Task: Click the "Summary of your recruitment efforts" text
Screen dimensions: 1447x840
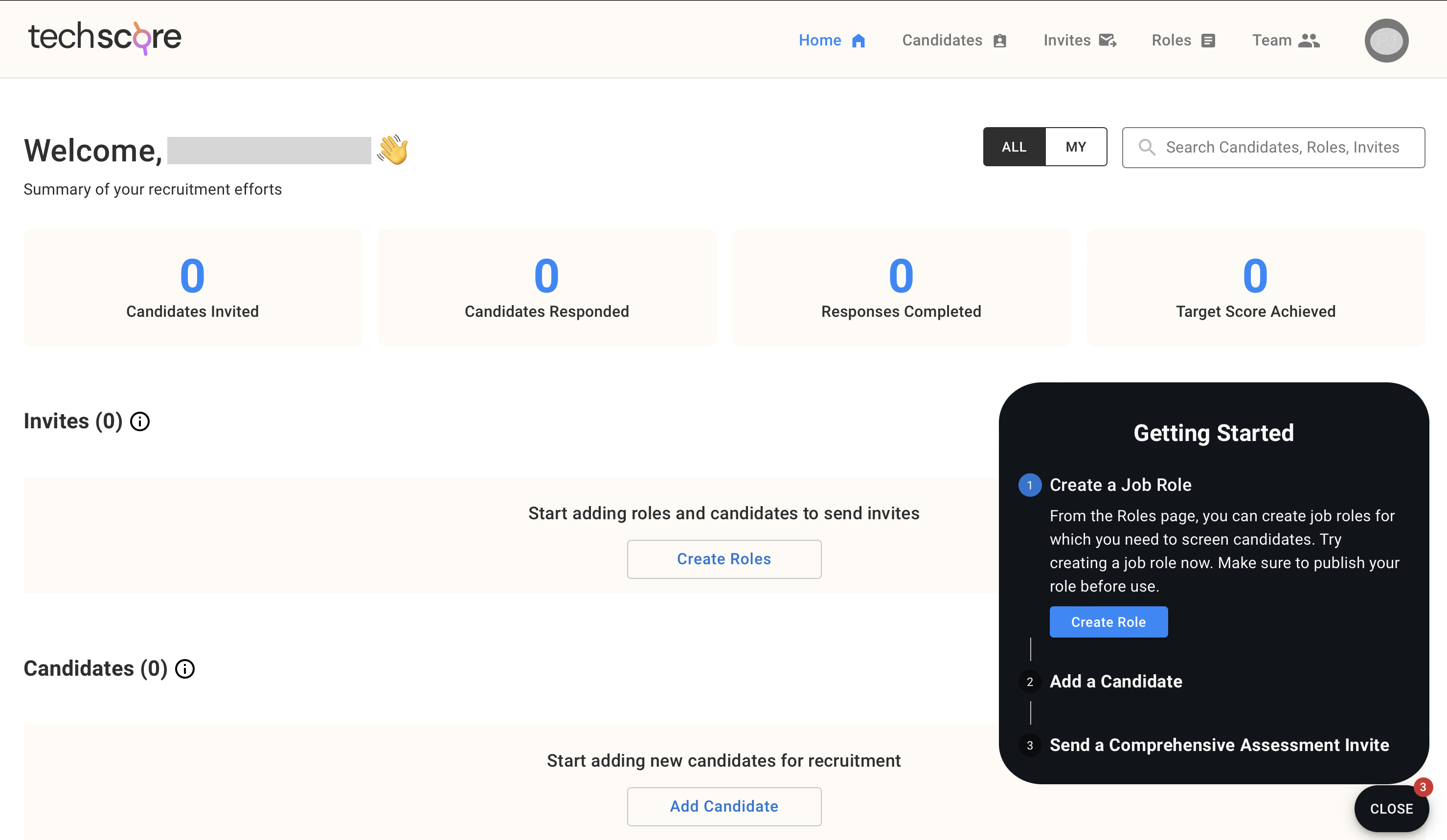Action: 153,189
